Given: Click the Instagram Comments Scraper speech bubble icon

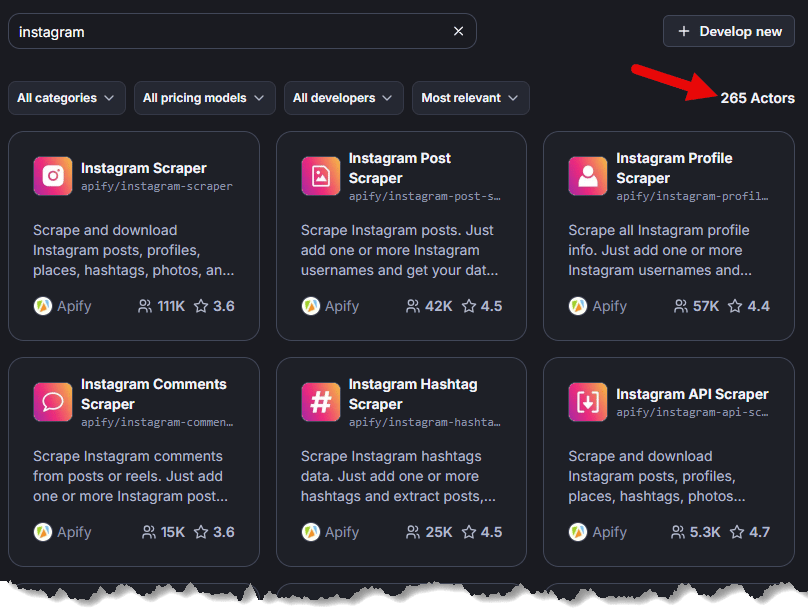Looking at the screenshot, I should pyautogui.click(x=53, y=402).
